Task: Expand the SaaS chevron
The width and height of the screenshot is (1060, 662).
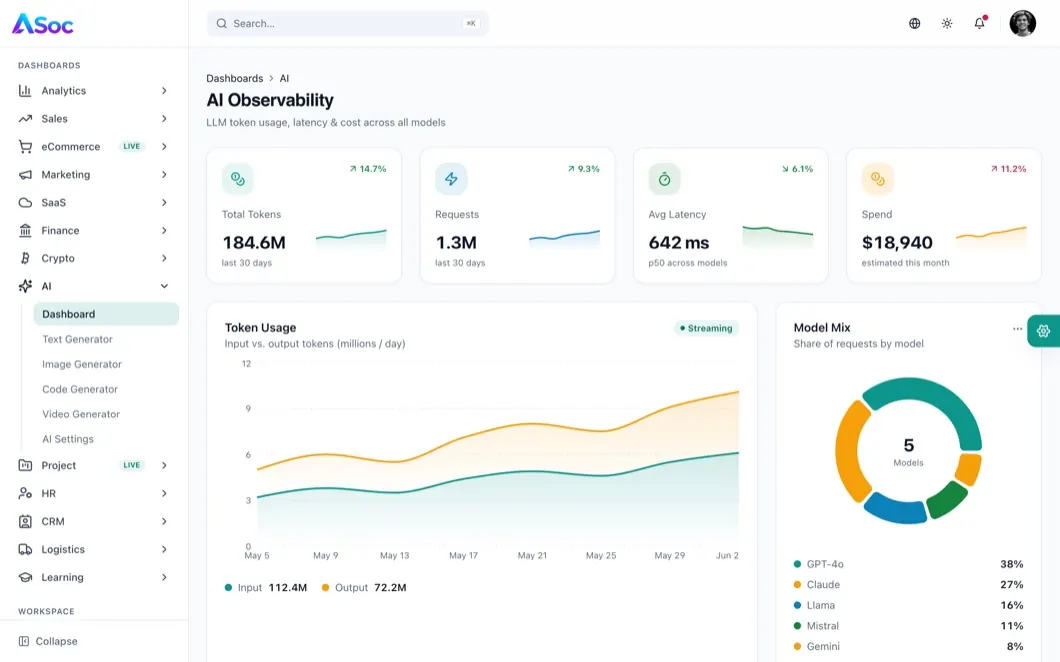Action: pos(164,202)
